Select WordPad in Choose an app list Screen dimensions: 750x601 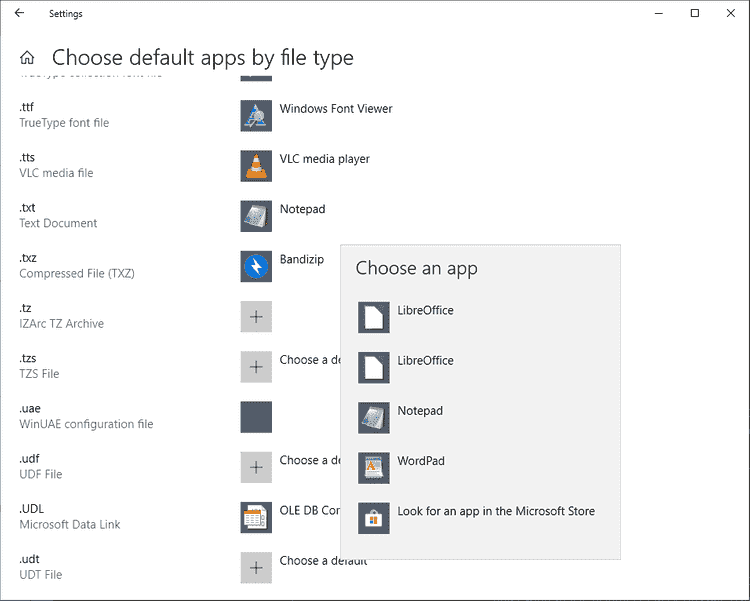click(x=480, y=467)
